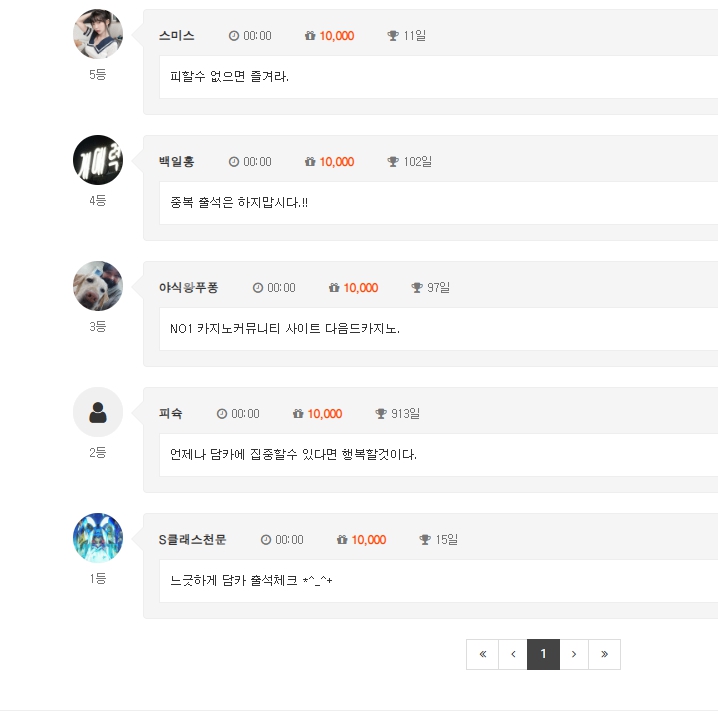Click the gift icon in S클래스천문's row
Image resolution: width=718 pixels, height=714 pixels.
[x=342, y=540]
